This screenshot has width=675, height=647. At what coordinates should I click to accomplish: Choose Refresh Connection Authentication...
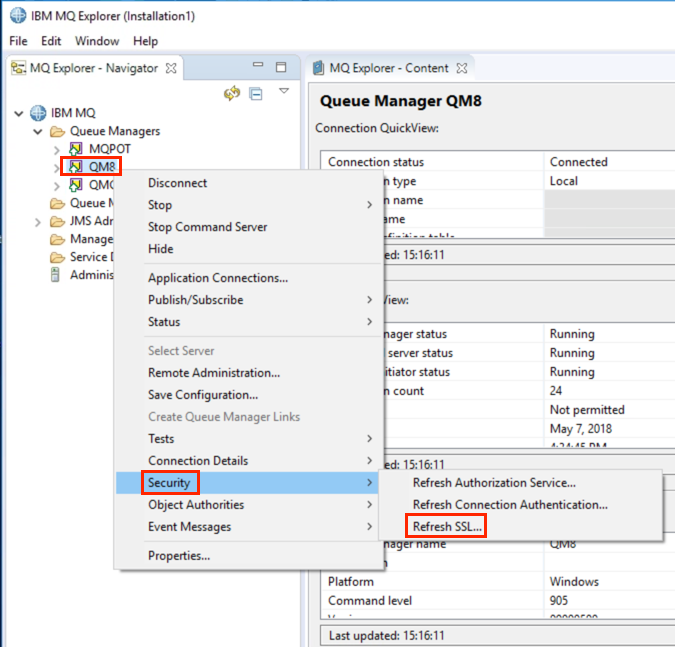click(x=510, y=505)
